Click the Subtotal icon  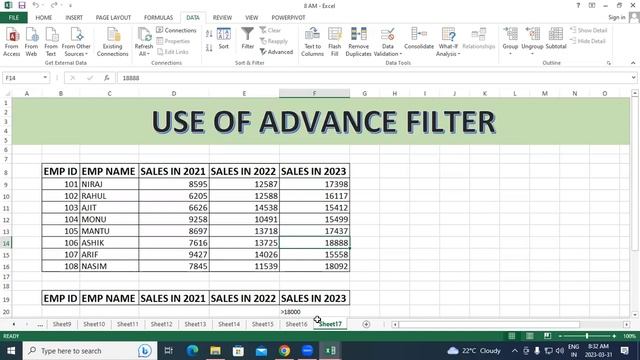point(556,38)
